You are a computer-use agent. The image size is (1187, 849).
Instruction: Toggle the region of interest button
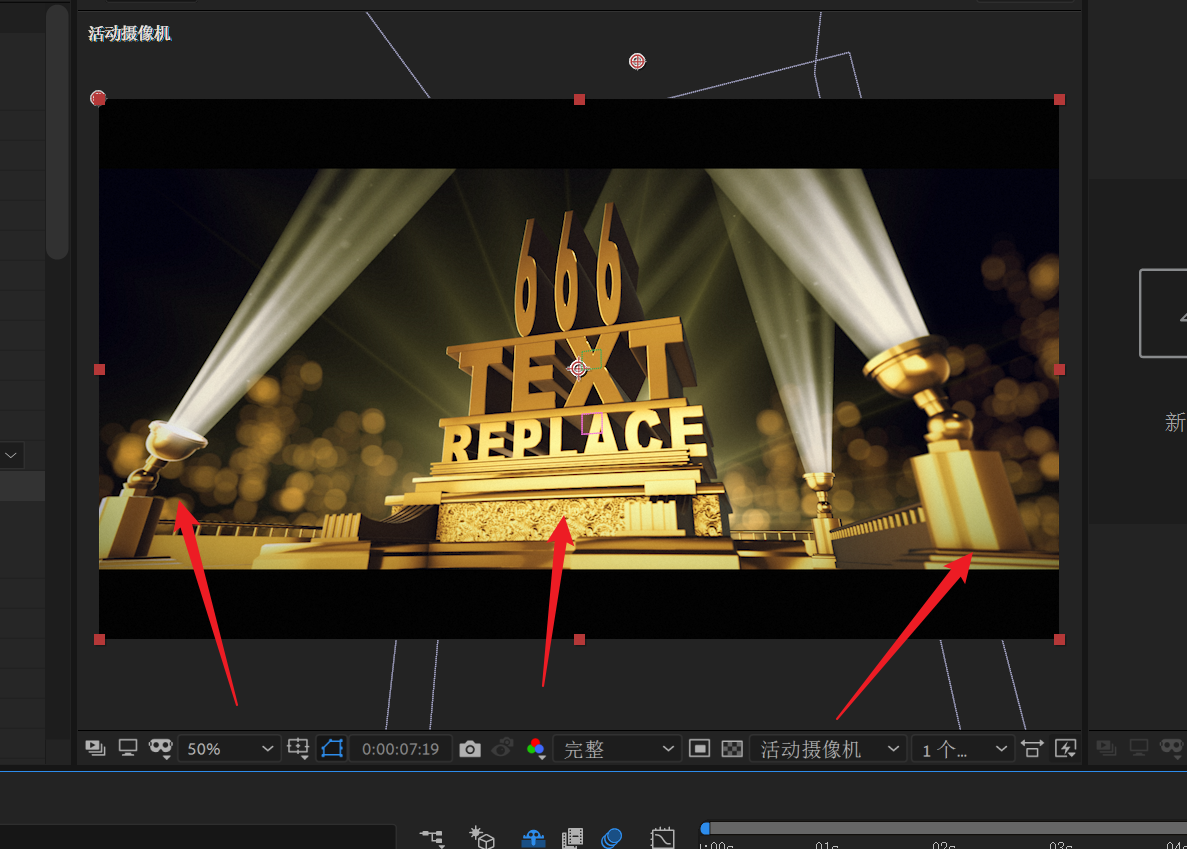click(700, 749)
